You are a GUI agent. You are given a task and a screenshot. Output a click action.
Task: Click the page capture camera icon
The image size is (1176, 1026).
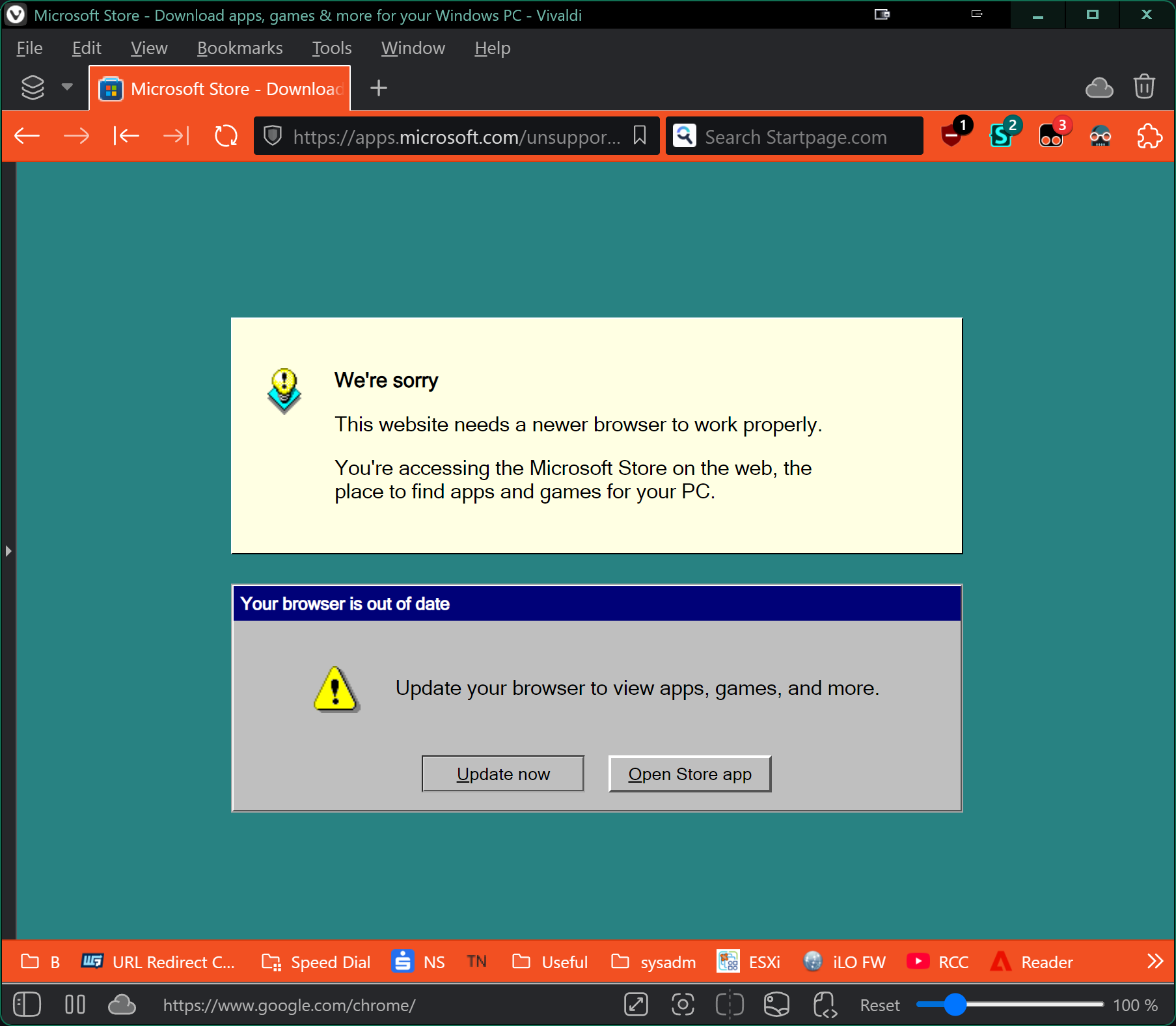point(683,1004)
